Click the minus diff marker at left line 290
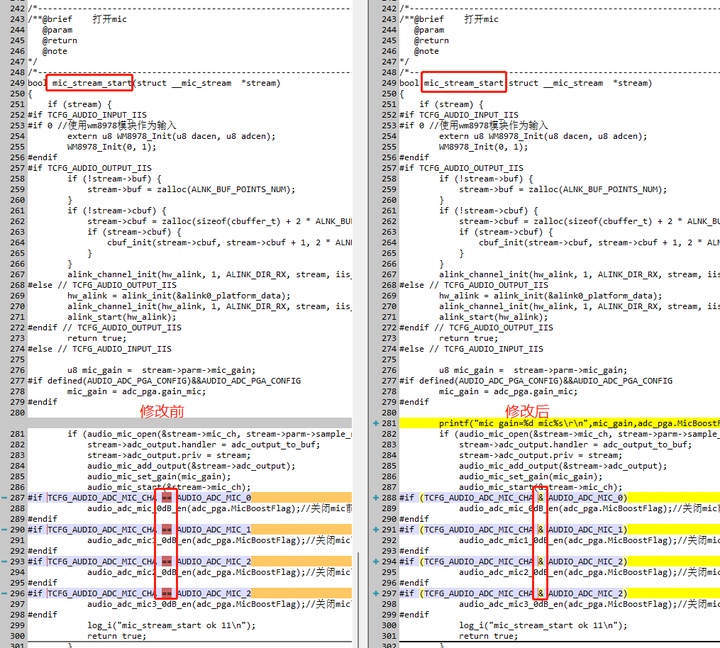 point(4,530)
